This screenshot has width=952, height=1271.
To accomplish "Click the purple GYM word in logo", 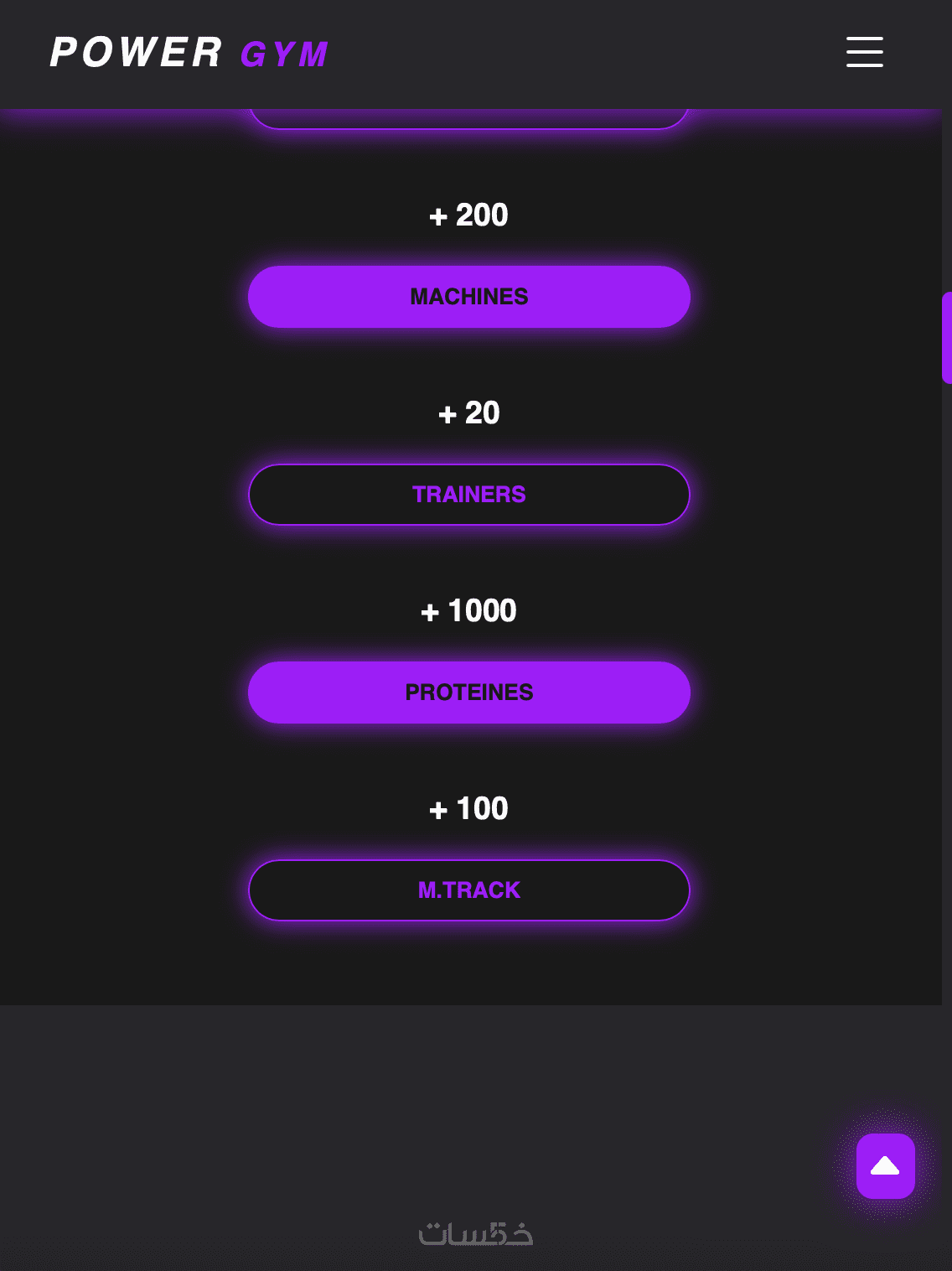I will click(x=284, y=55).
